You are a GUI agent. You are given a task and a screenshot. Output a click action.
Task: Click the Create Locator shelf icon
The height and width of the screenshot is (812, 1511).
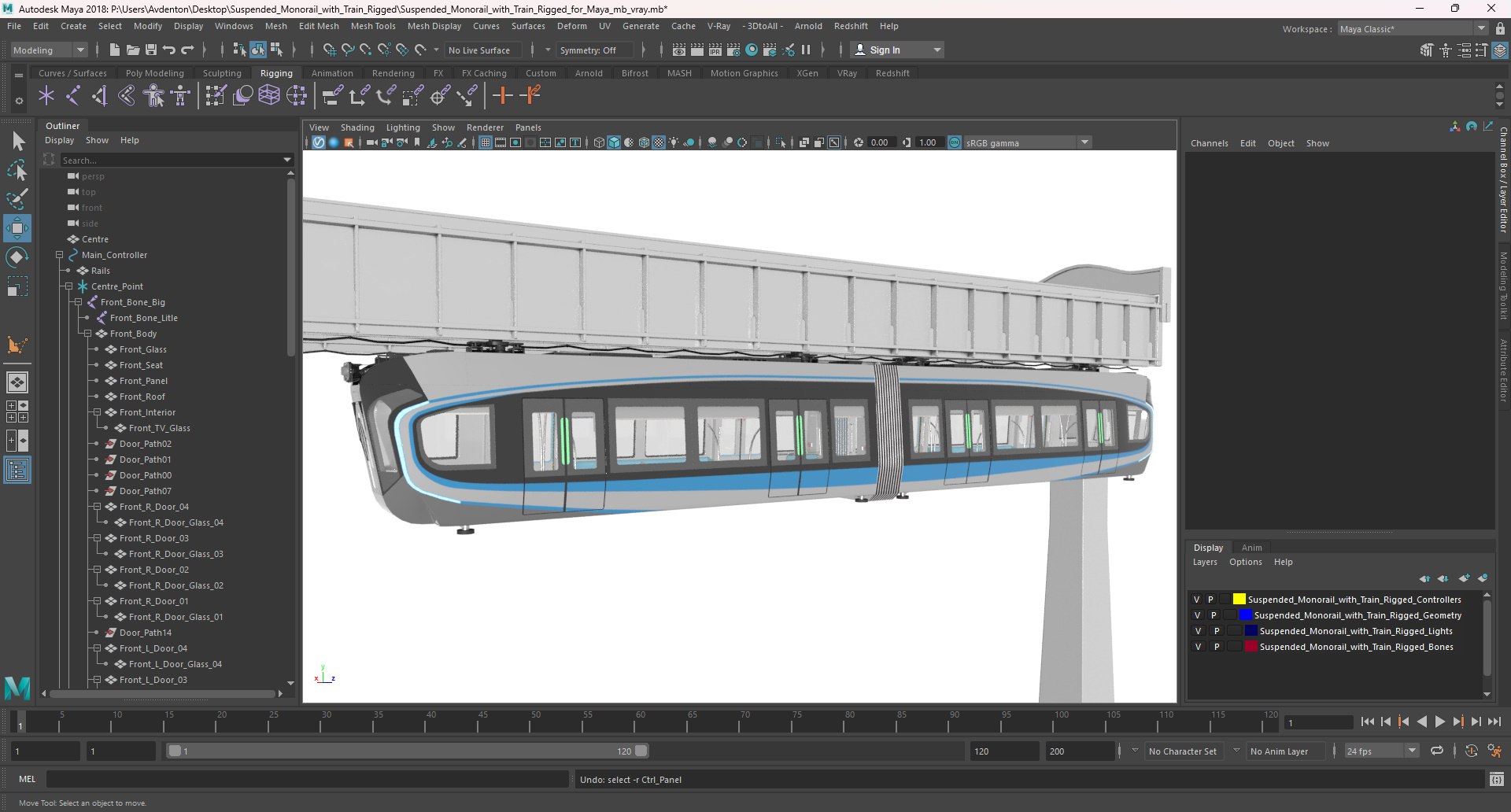(46, 97)
